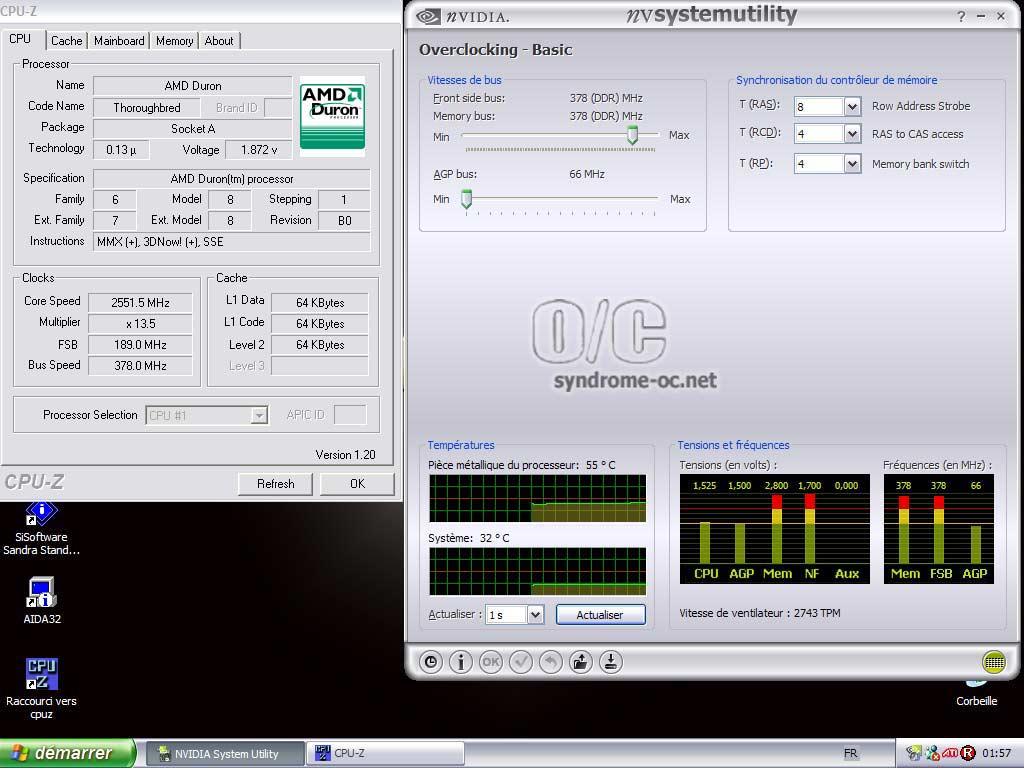Viewport: 1024px width, 768px height.
Task: Click the démarrer start button
Action: click(68, 753)
